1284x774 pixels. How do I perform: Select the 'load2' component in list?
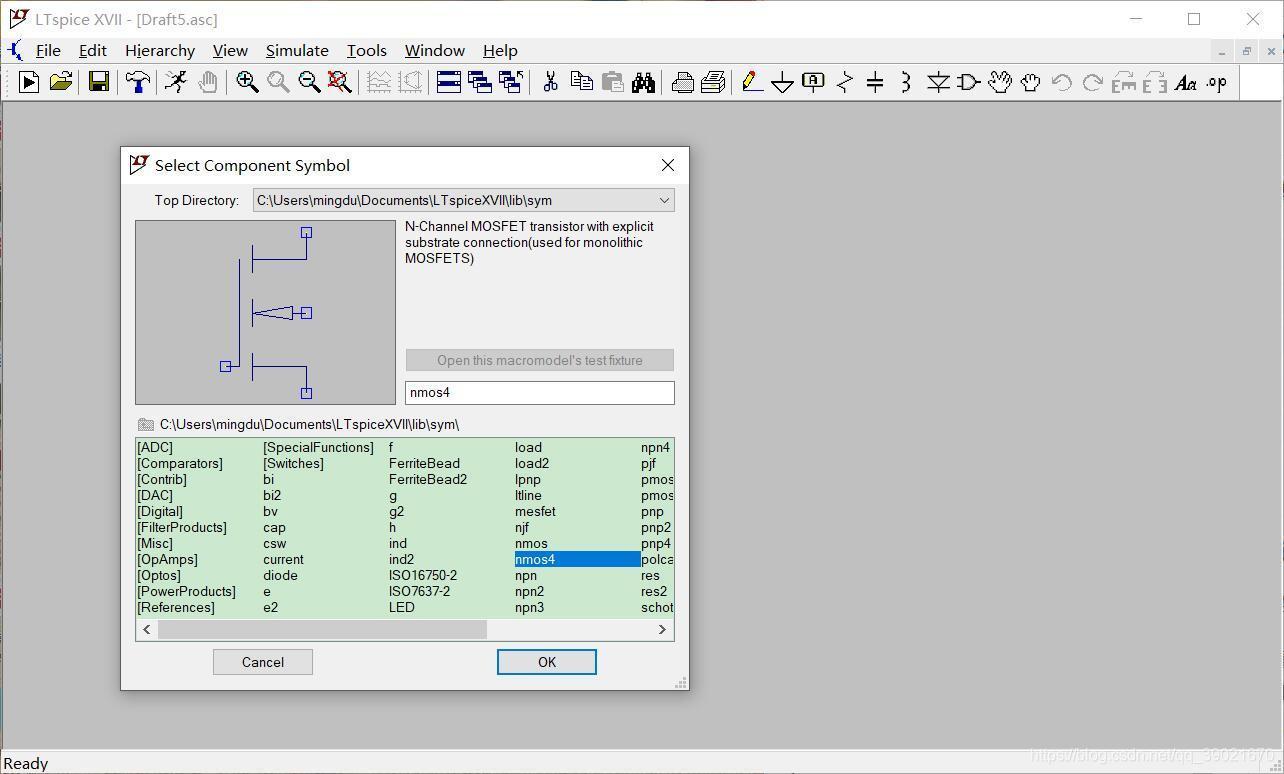click(x=532, y=463)
